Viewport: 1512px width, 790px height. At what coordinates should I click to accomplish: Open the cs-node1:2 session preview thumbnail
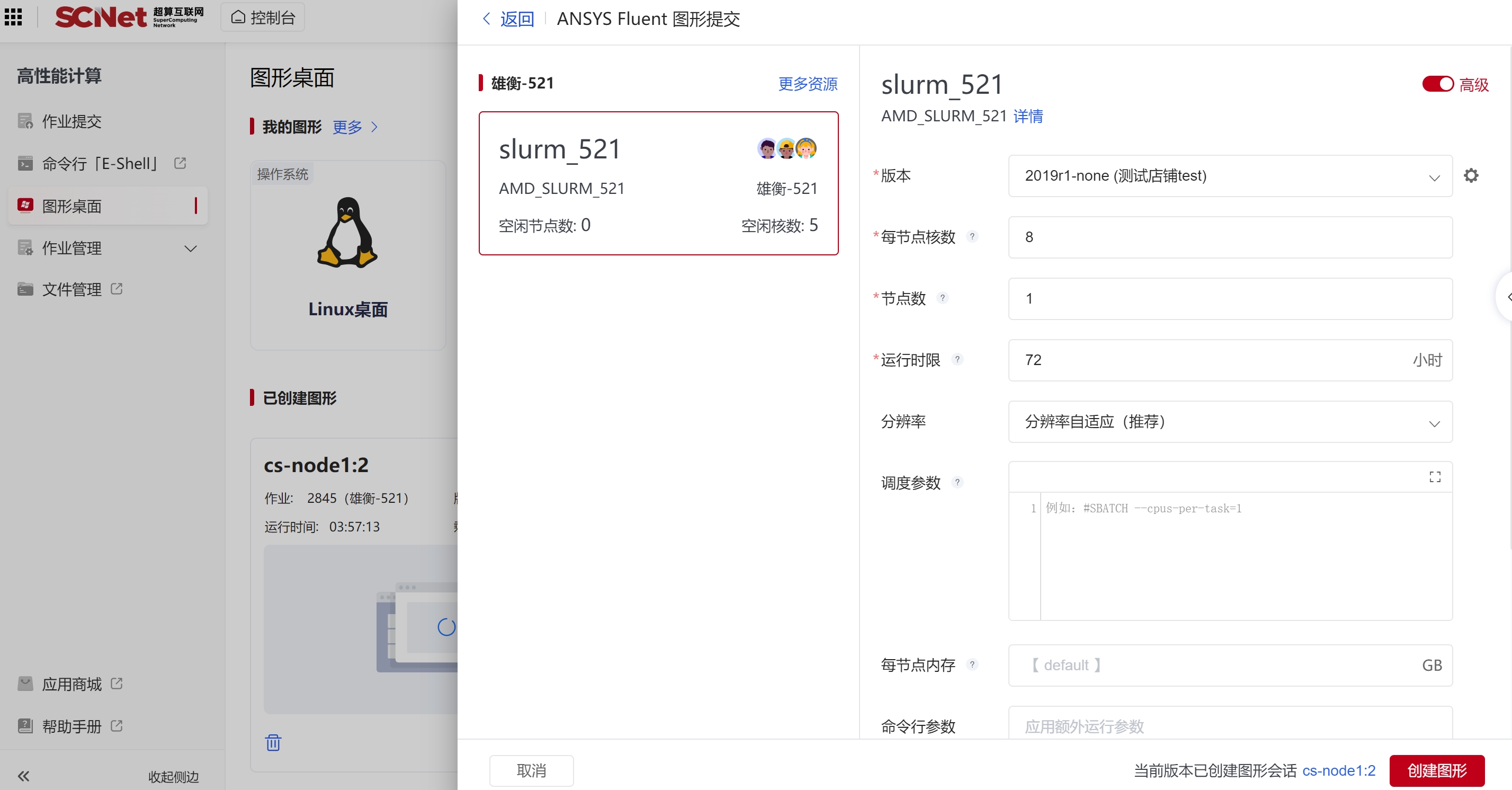361,629
